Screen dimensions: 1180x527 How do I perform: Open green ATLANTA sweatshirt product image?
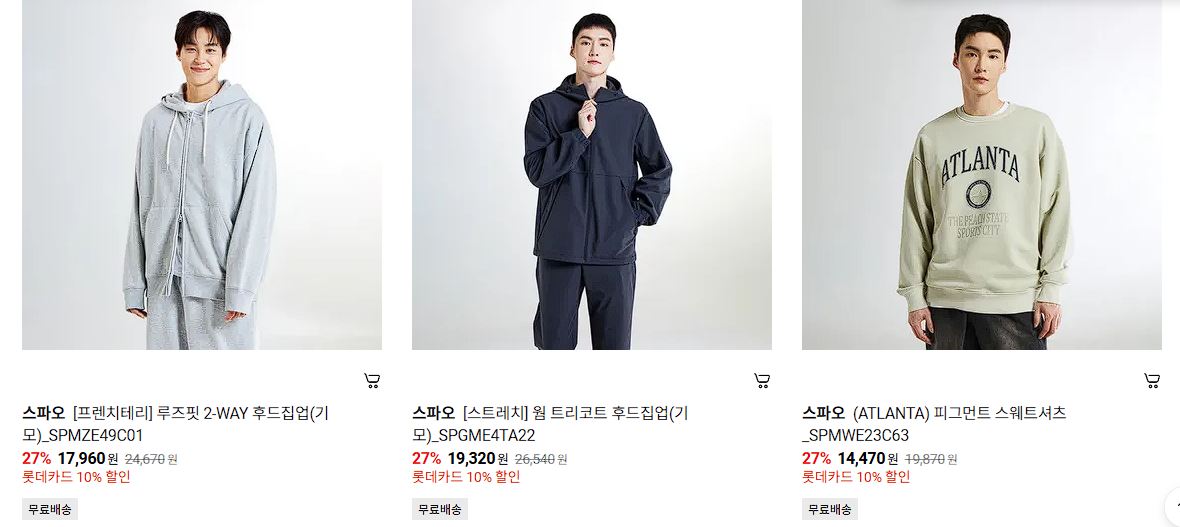pyautogui.click(x=981, y=175)
